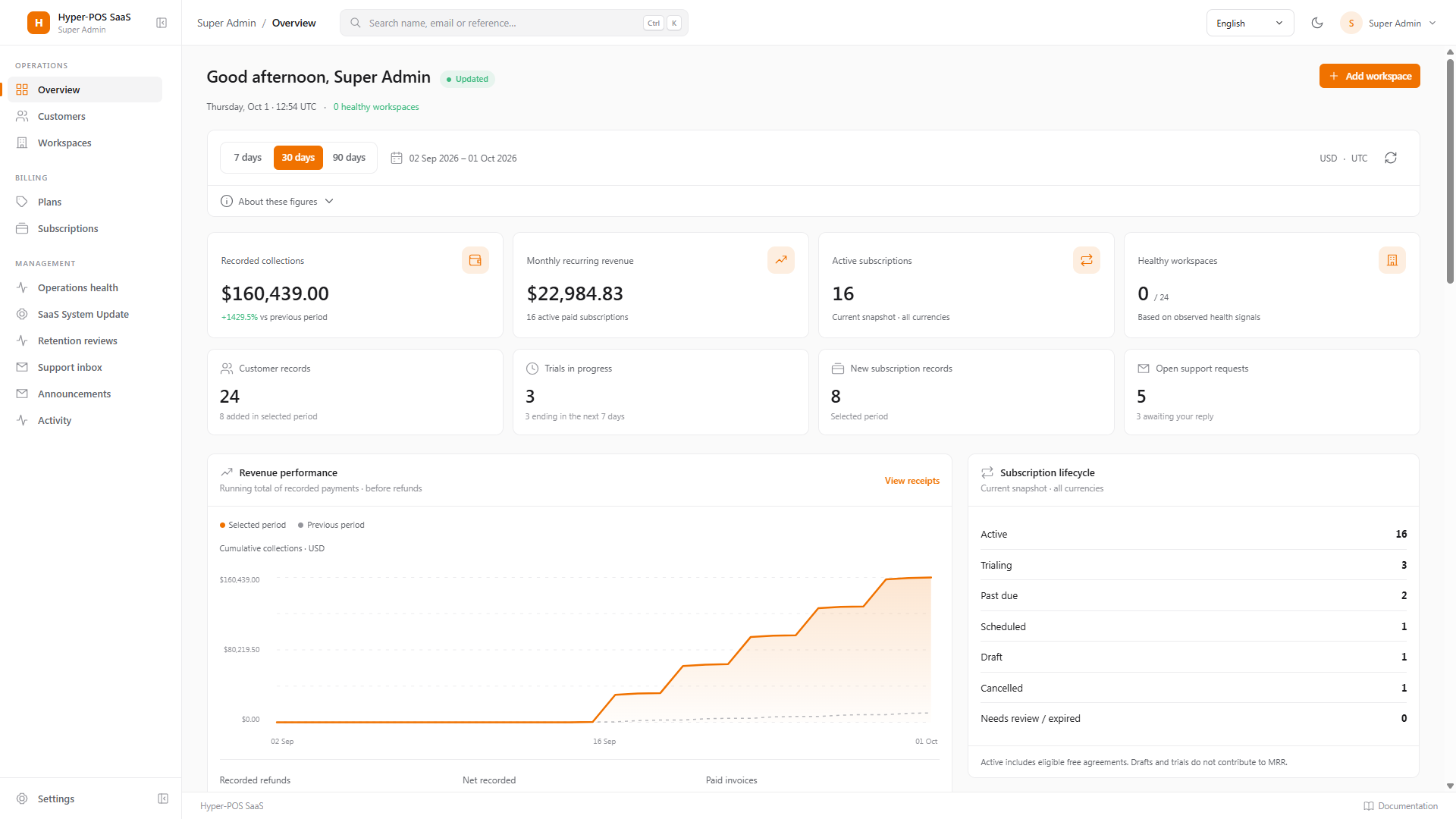Viewport: 1456px width, 819px height.
Task: Toggle dark mode with the moon icon
Action: (x=1317, y=23)
